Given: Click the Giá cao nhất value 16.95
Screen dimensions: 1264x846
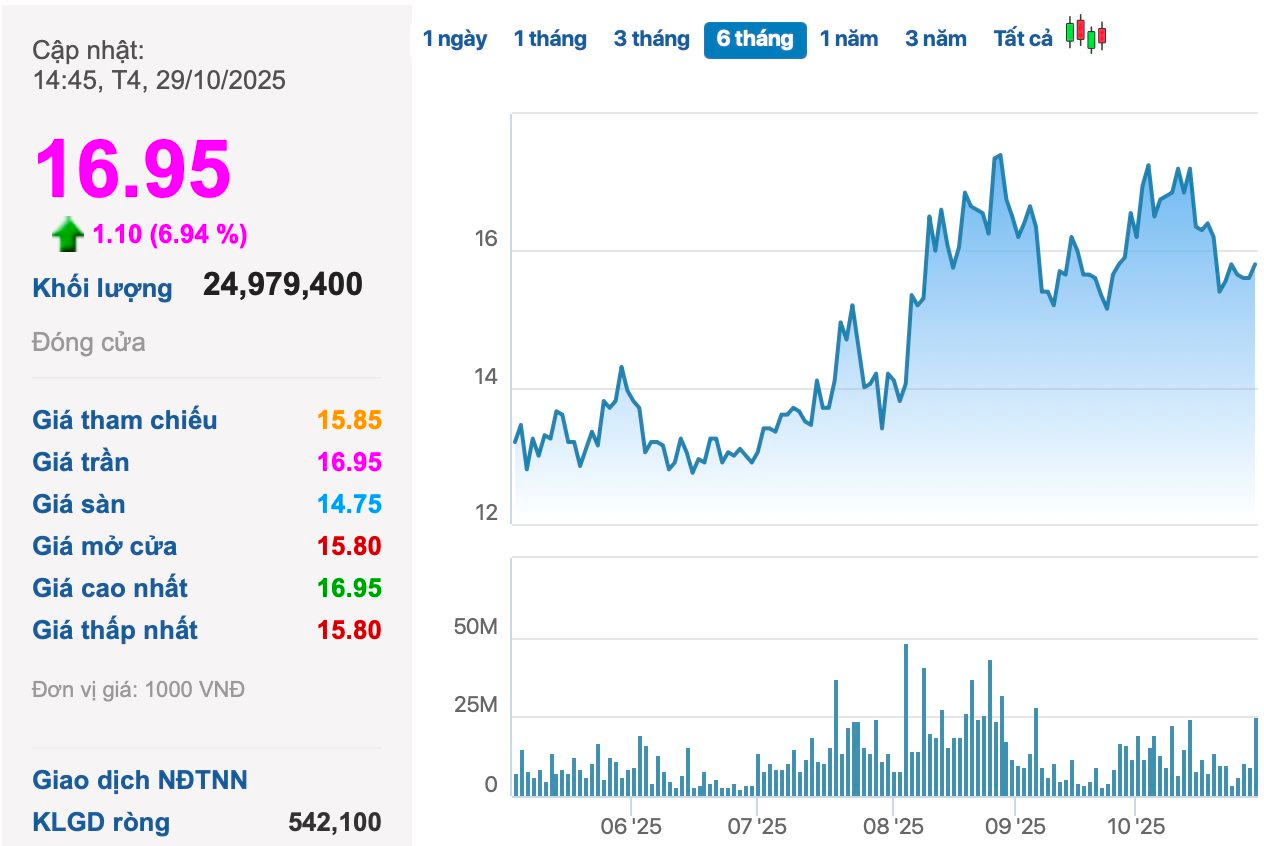Looking at the screenshot, I should [x=350, y=588].
